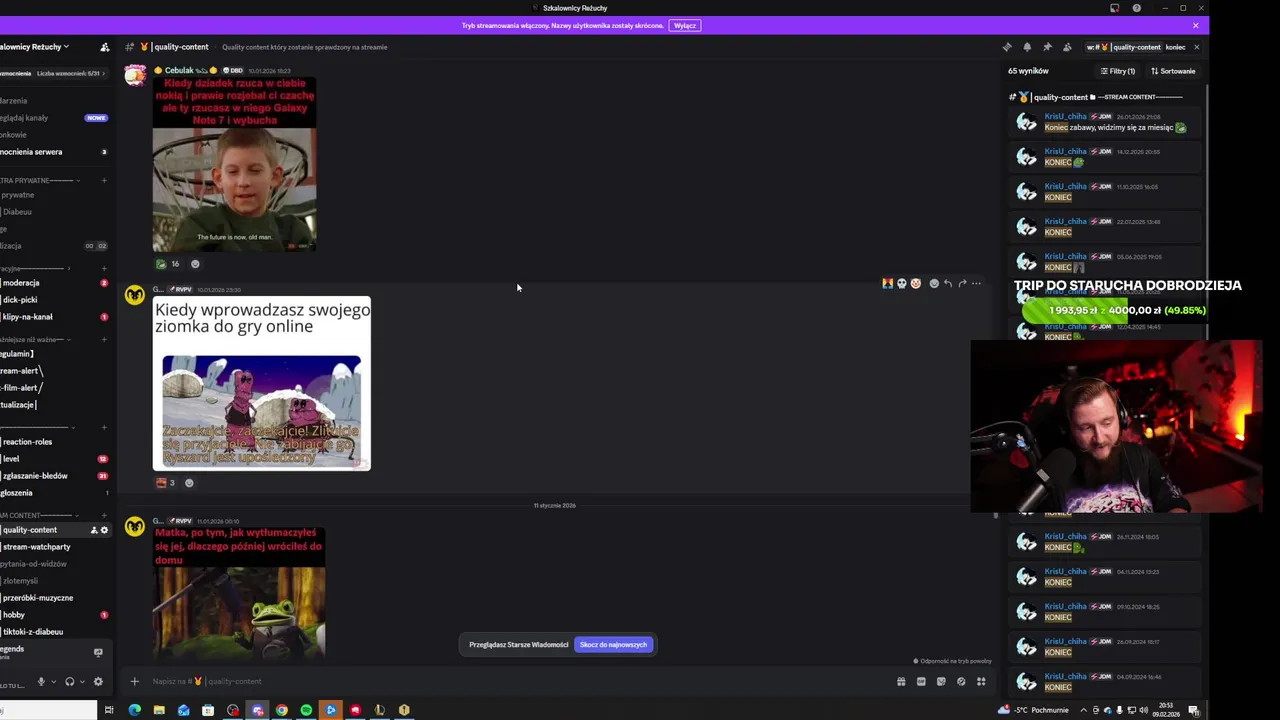Screen dimensions: 1280x720
Task: Create invite for quality-content channel
Action: [95, 530]
